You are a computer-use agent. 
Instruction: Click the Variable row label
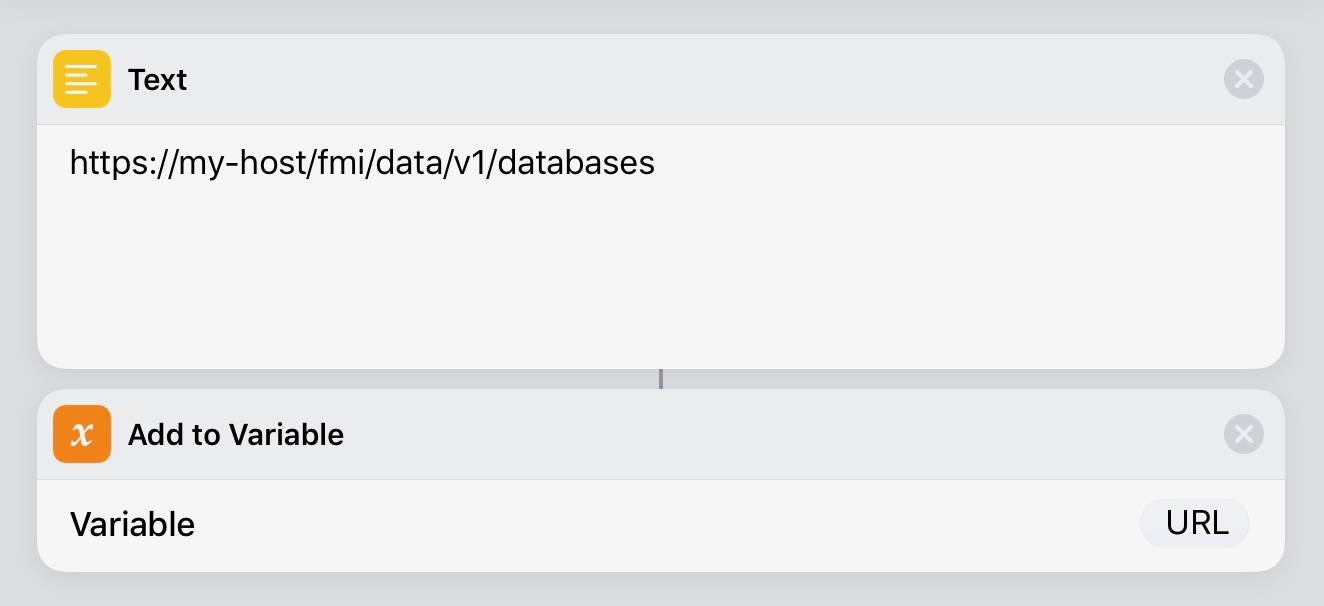(132, 524)
